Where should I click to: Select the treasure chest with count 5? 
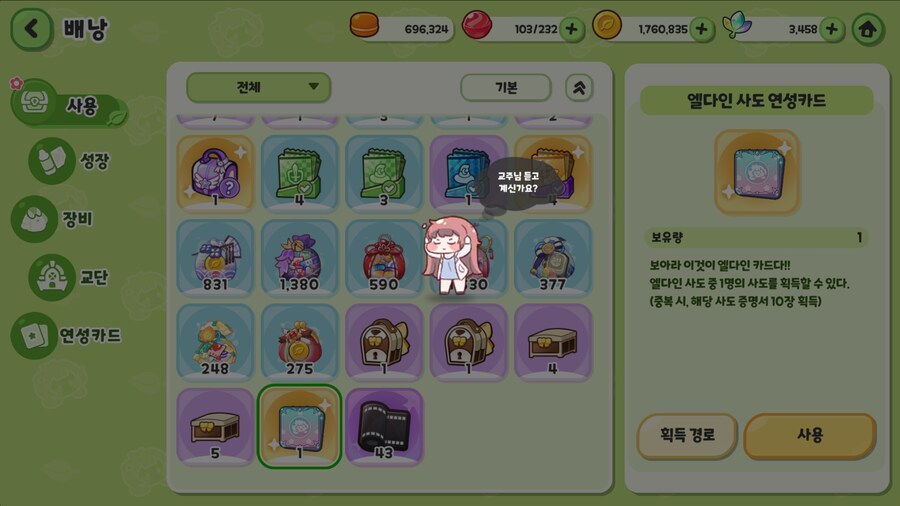click(215, 427)
